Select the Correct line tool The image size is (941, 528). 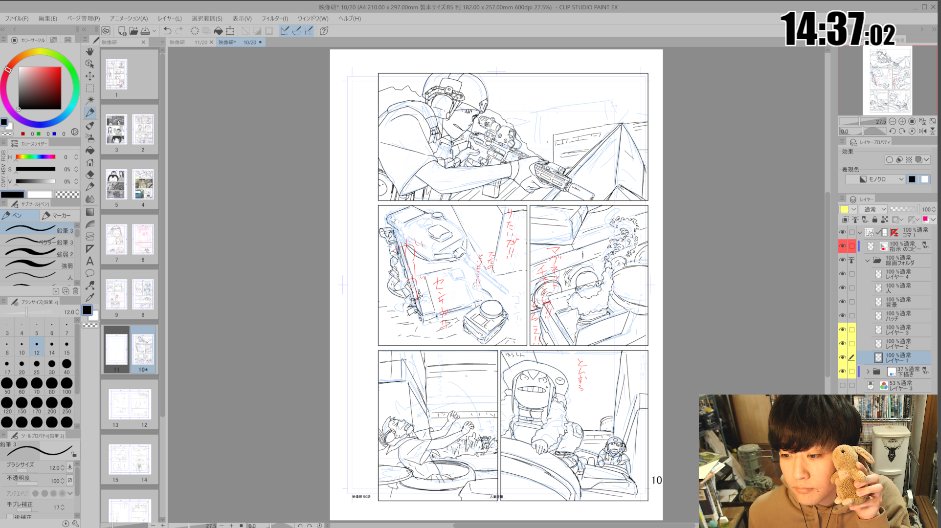coord(90,286)
